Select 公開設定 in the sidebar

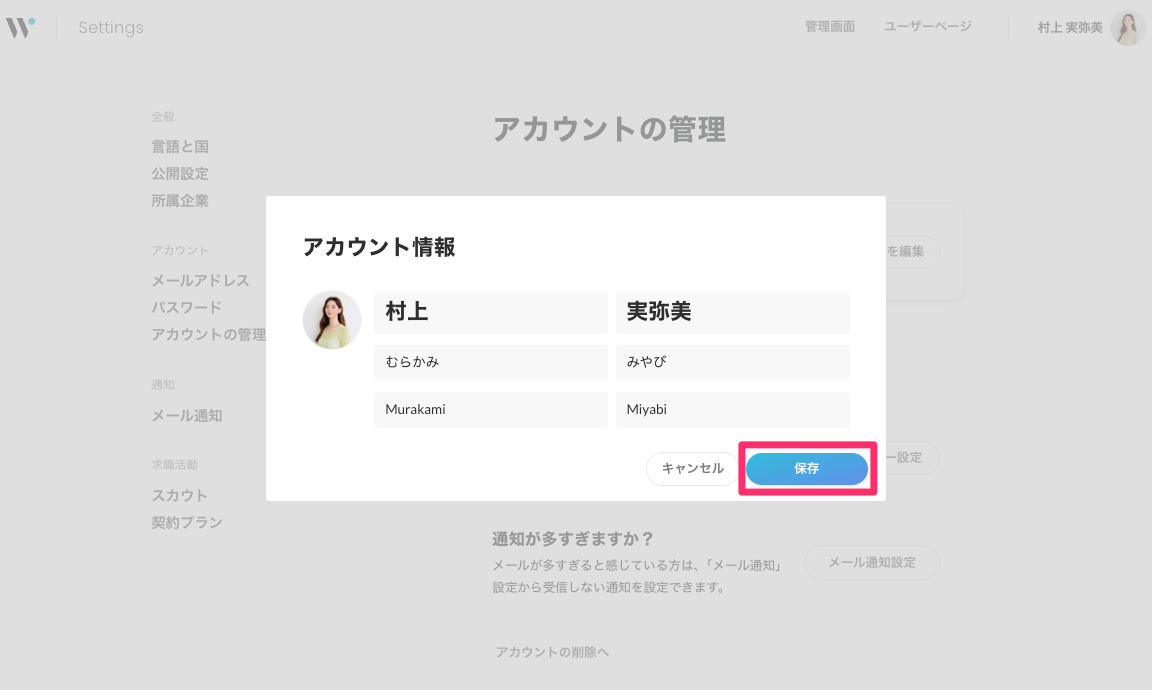180,174
